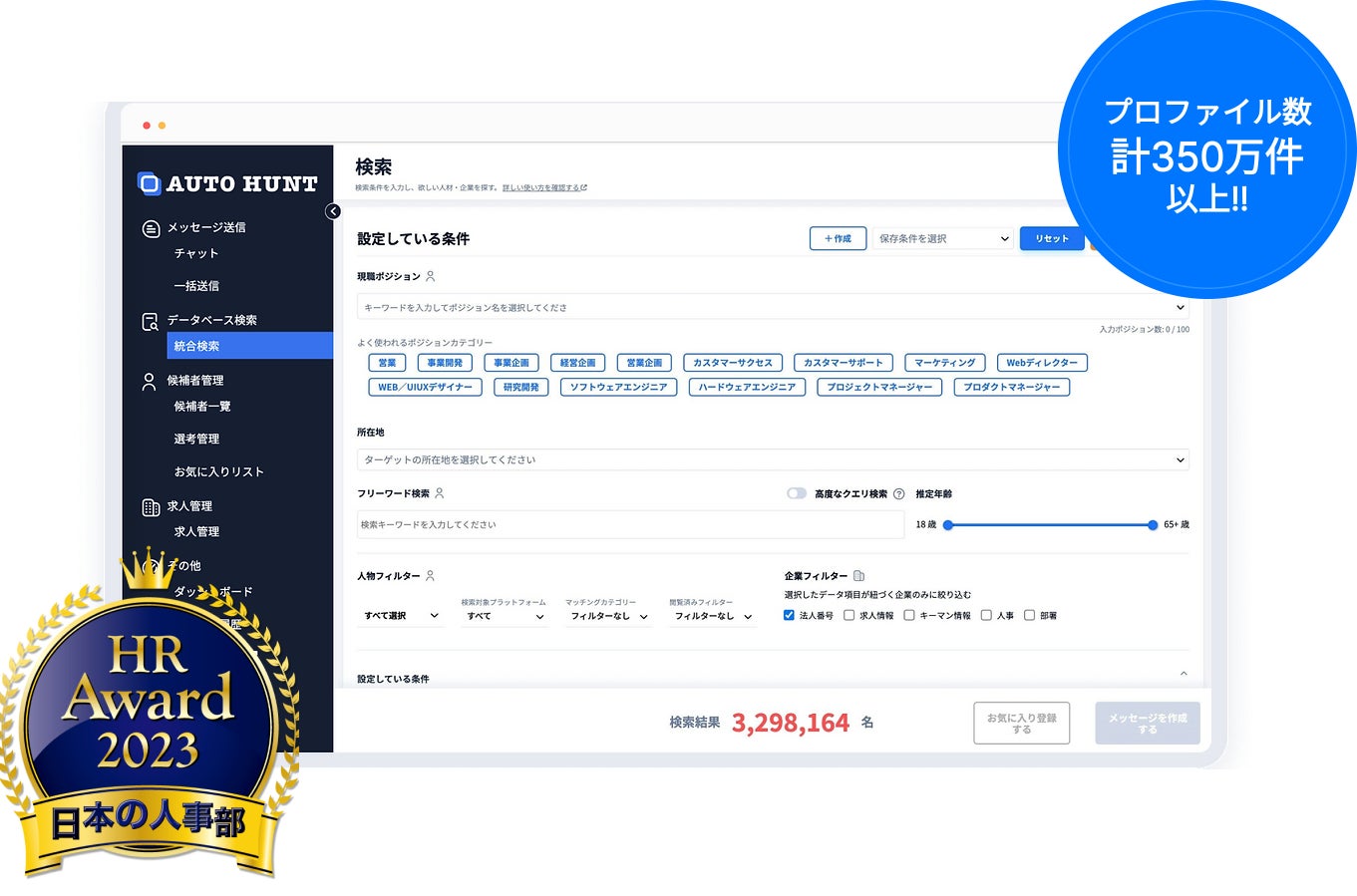The height and width of the screenshot is (896, 1357).
Task: Select the カスタマーサポート category tag
Action: click(844, 363)
